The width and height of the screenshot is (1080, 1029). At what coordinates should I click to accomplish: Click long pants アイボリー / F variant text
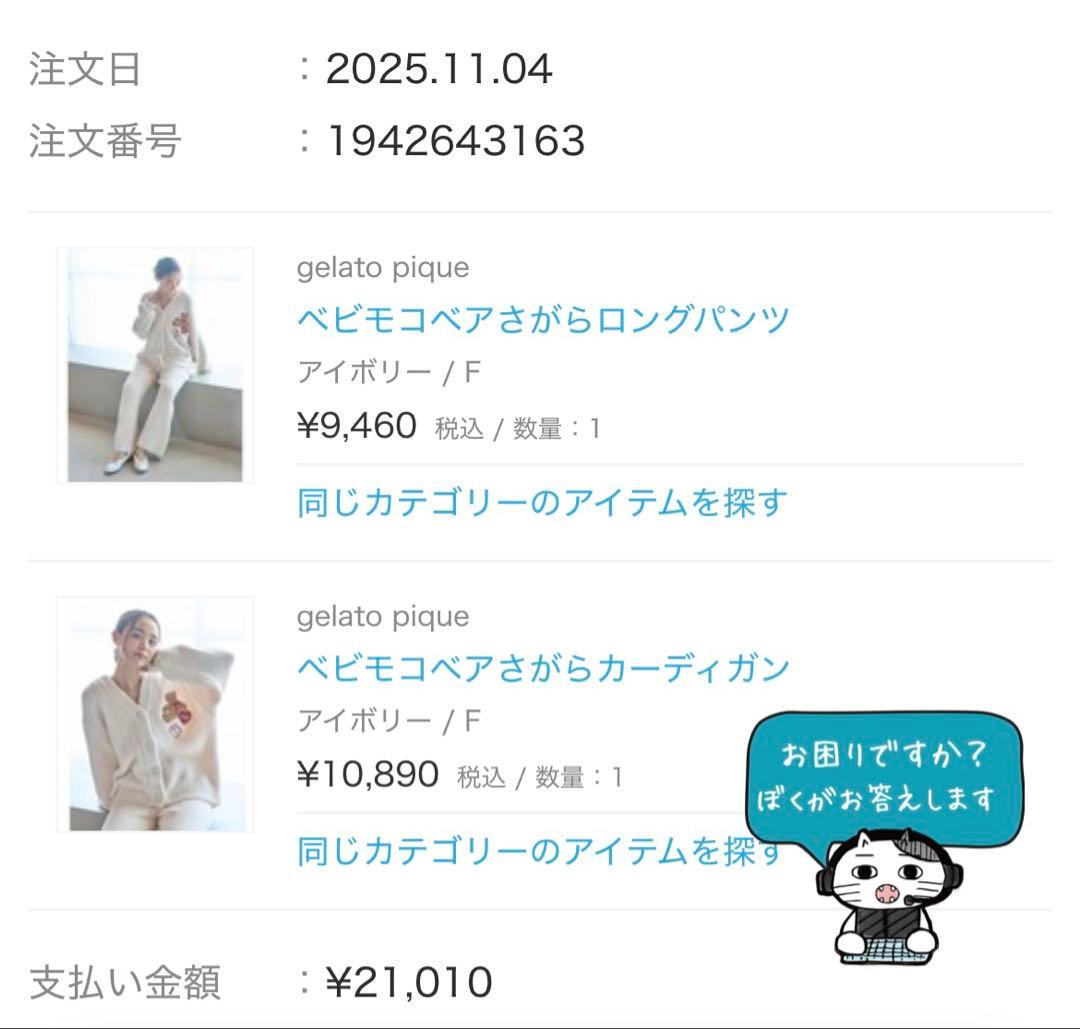[388, 373]
